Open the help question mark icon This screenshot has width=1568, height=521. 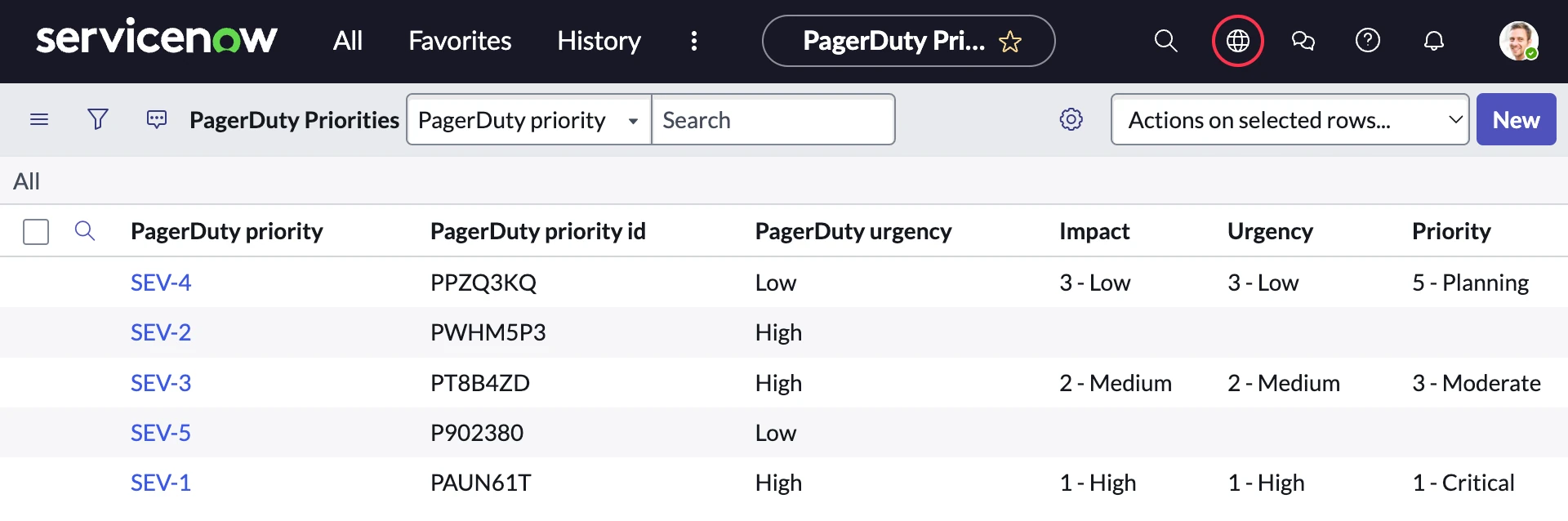click(1367, 40)
